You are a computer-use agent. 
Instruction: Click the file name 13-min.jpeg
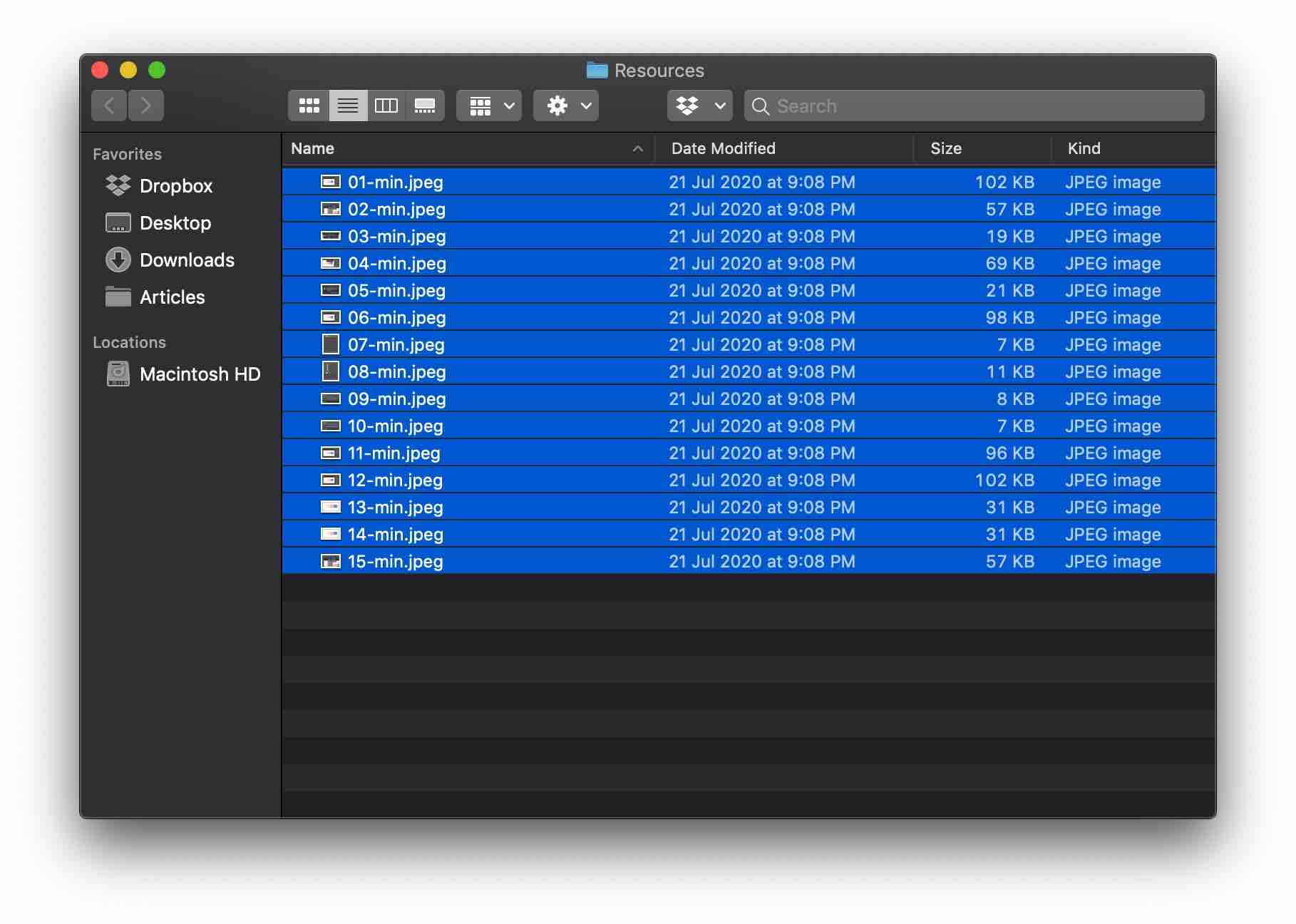pos(396,508)
